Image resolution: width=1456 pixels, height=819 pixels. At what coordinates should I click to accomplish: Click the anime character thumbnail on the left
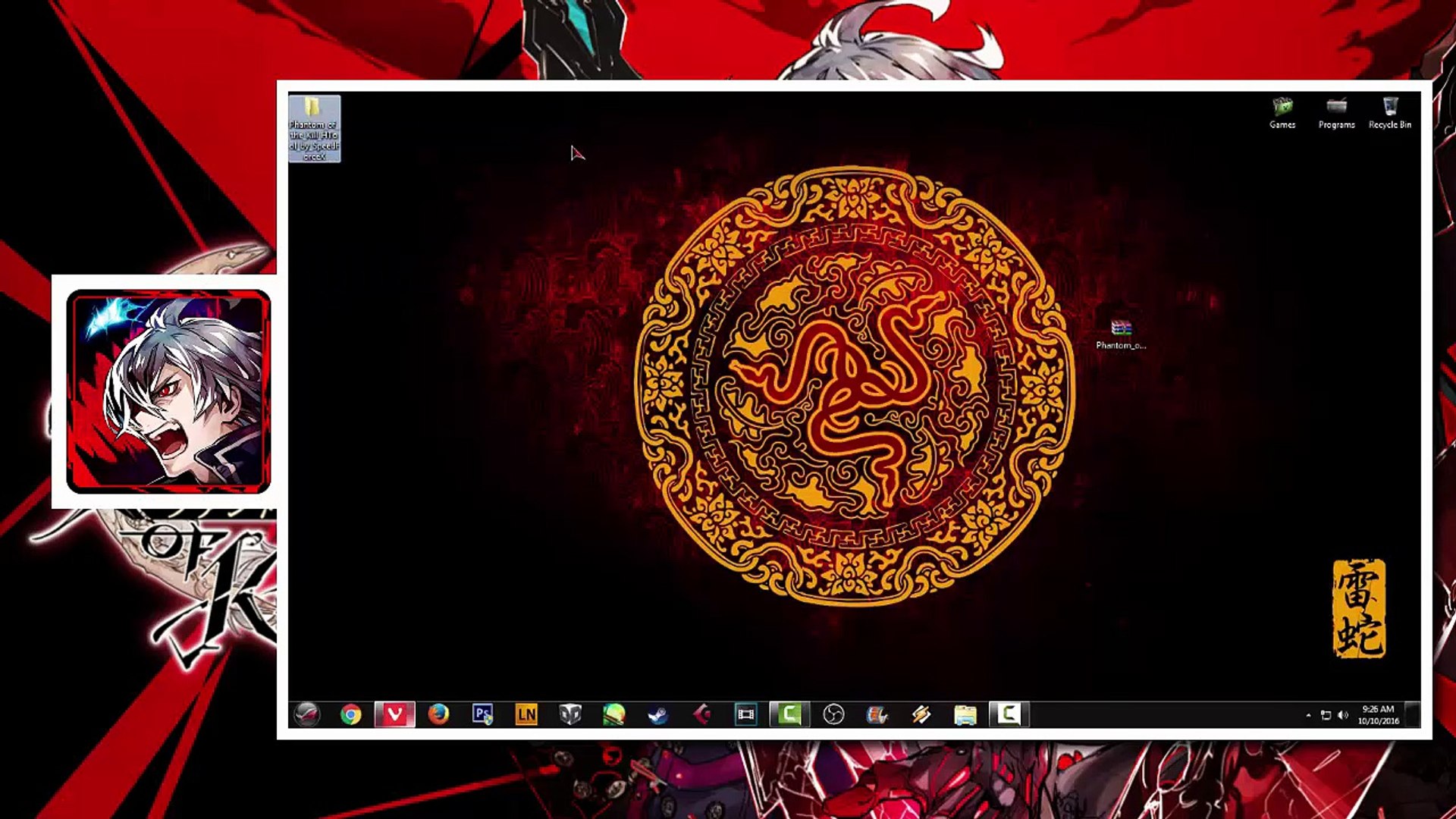168,391
